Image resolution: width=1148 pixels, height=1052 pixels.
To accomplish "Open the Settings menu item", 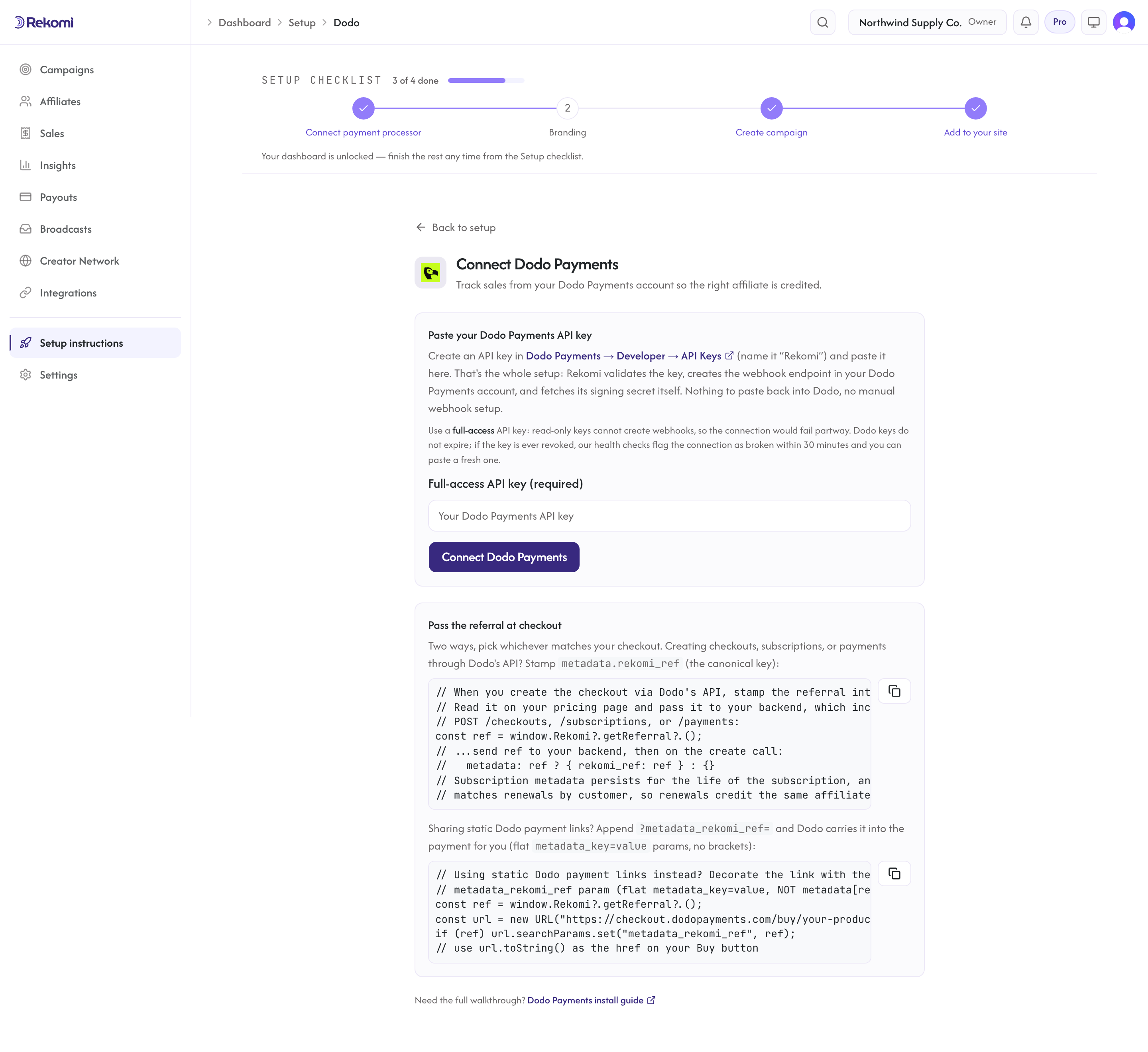I will point(95,375).
